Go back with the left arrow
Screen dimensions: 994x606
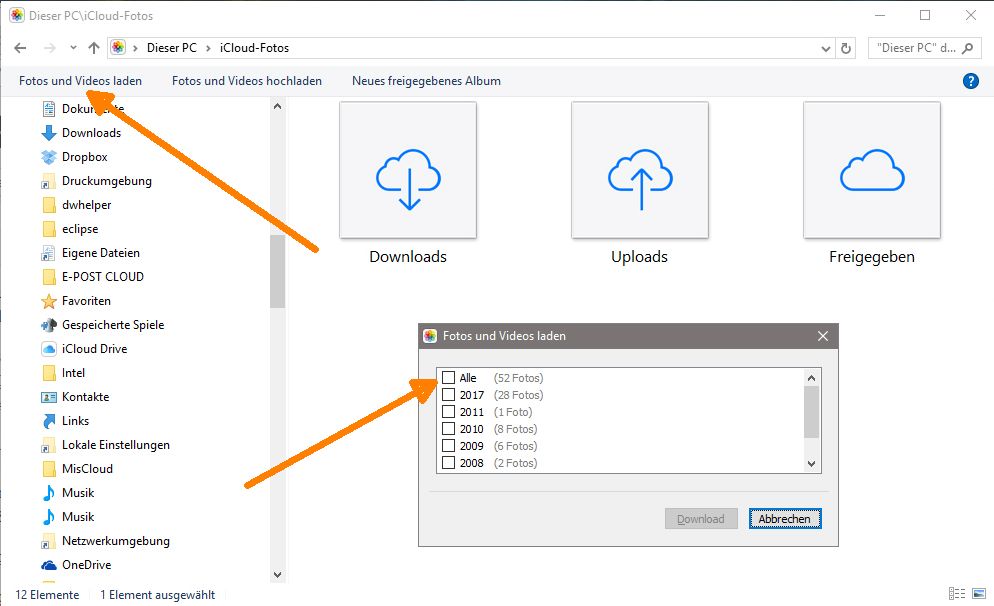[x=20, y=48]
